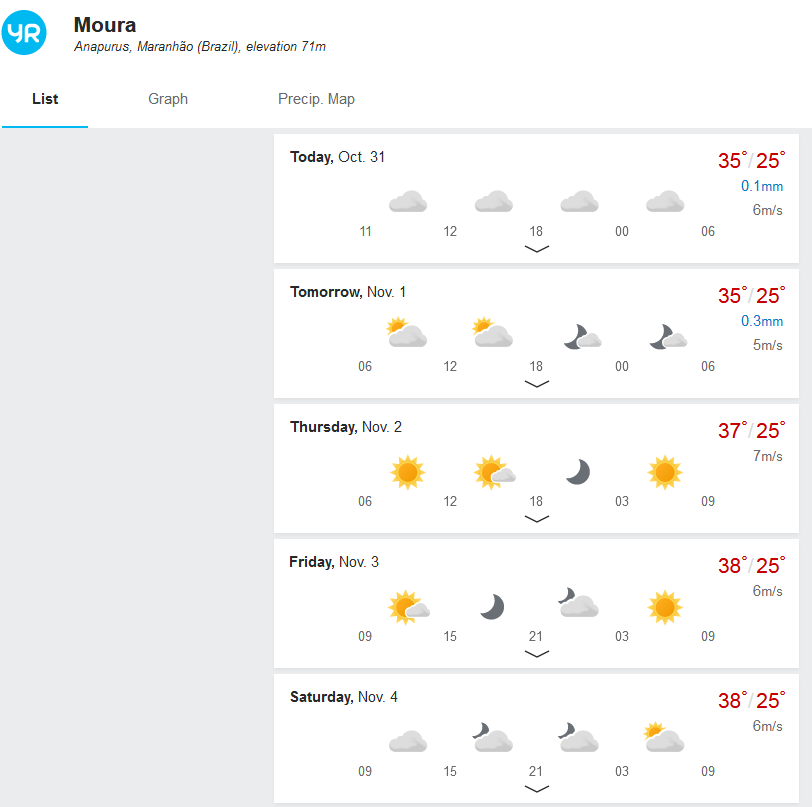Click Tomorrow's cloudy night moon icon at 18
812x807 pixels.
pos(581,337)
